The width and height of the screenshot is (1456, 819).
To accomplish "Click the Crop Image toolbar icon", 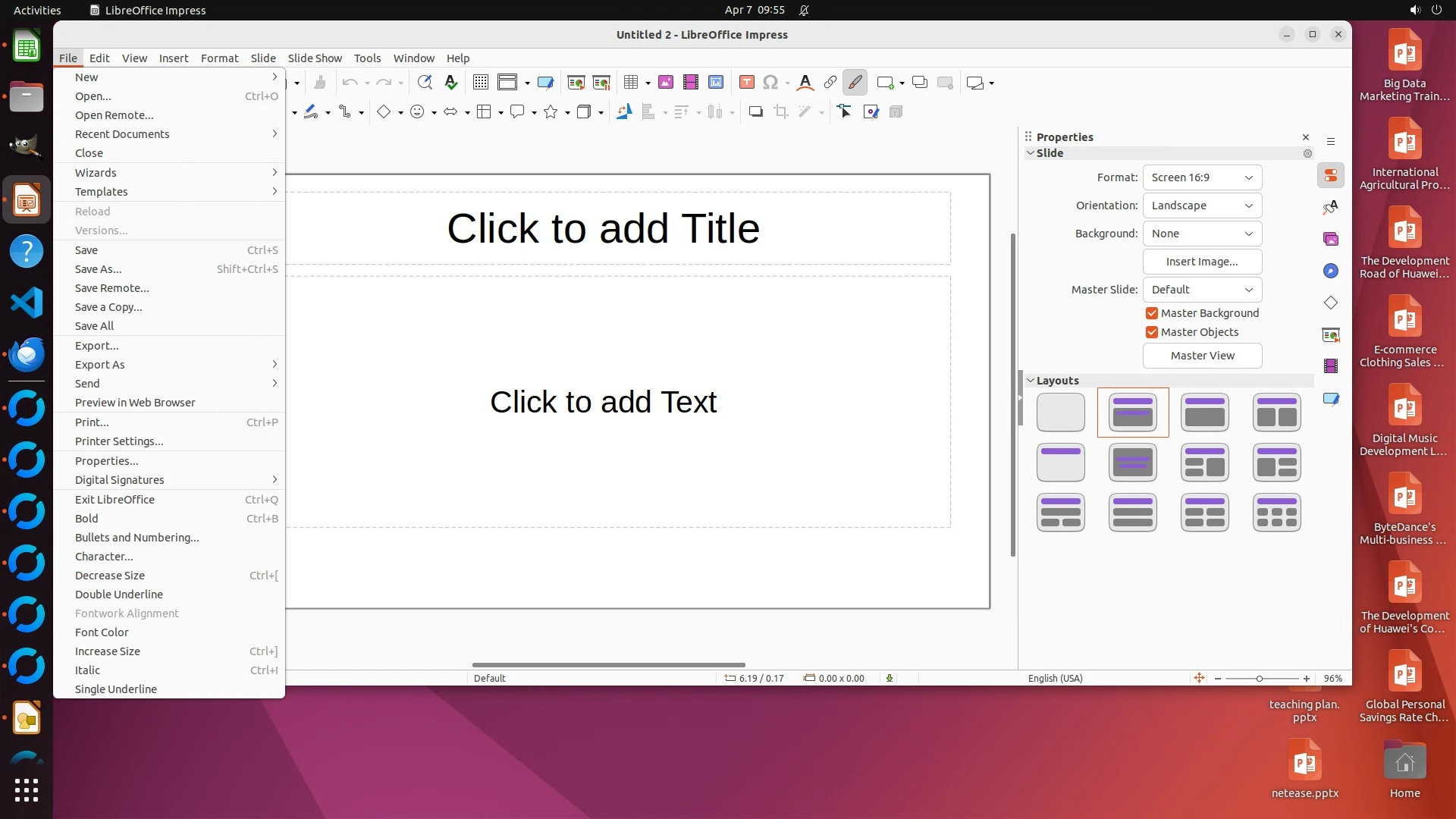I will pyautogui.click(x=780, y=112).
